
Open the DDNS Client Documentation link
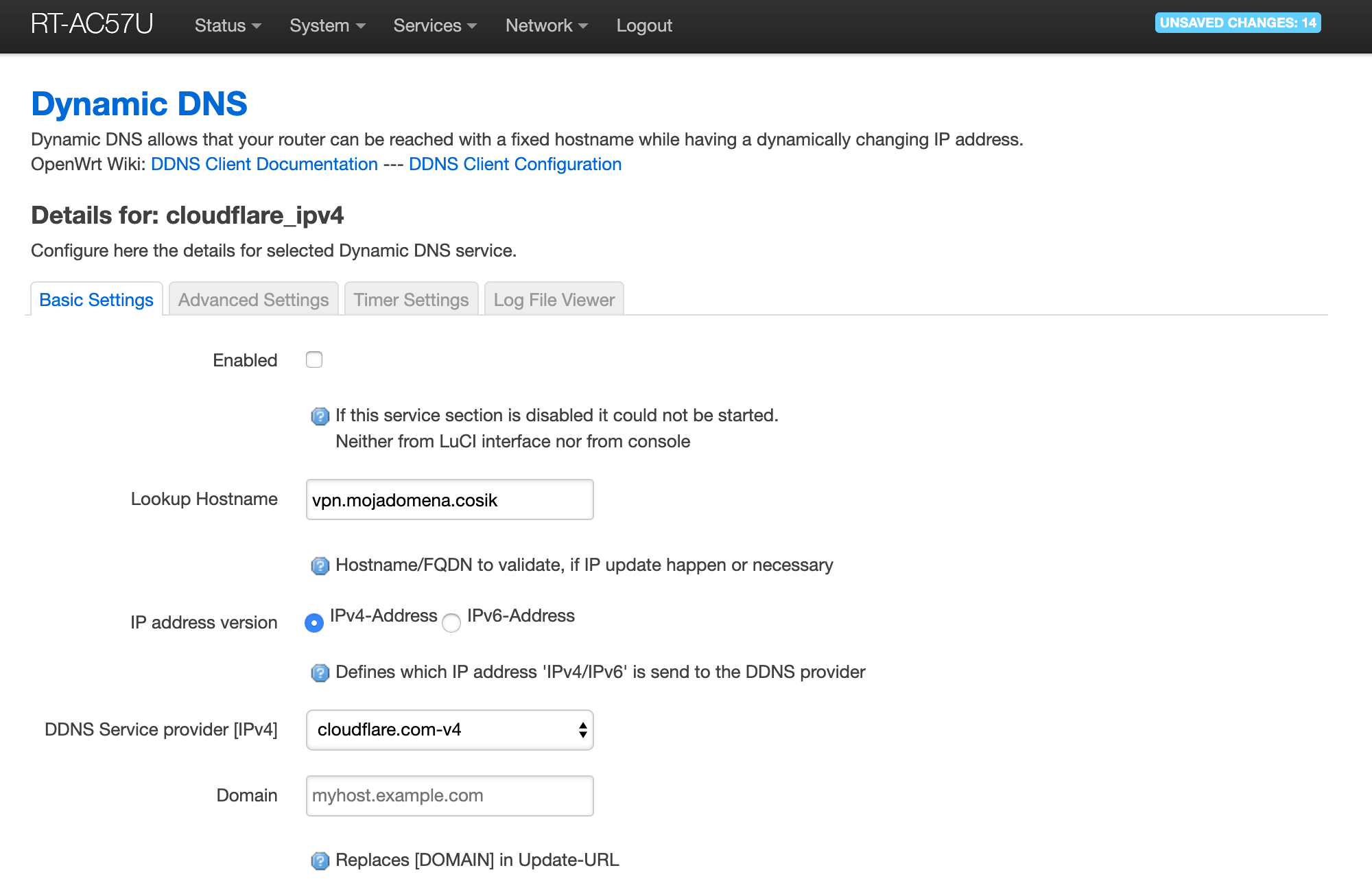click(x=264, y=164)
